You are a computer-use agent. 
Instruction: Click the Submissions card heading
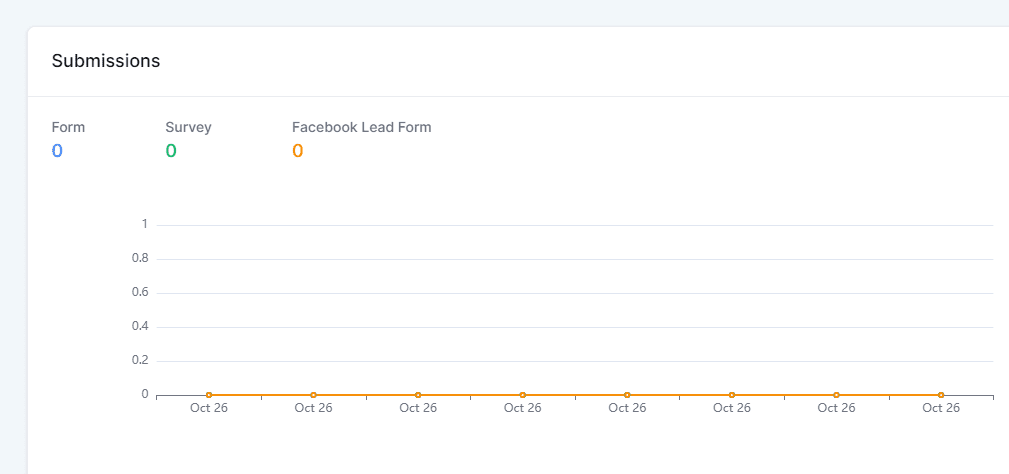(106, 61)
